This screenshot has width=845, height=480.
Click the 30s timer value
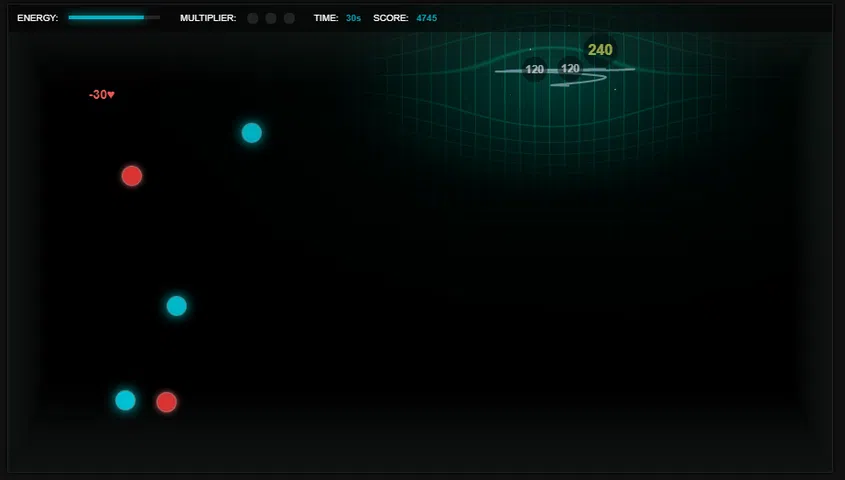click(354, 18)
